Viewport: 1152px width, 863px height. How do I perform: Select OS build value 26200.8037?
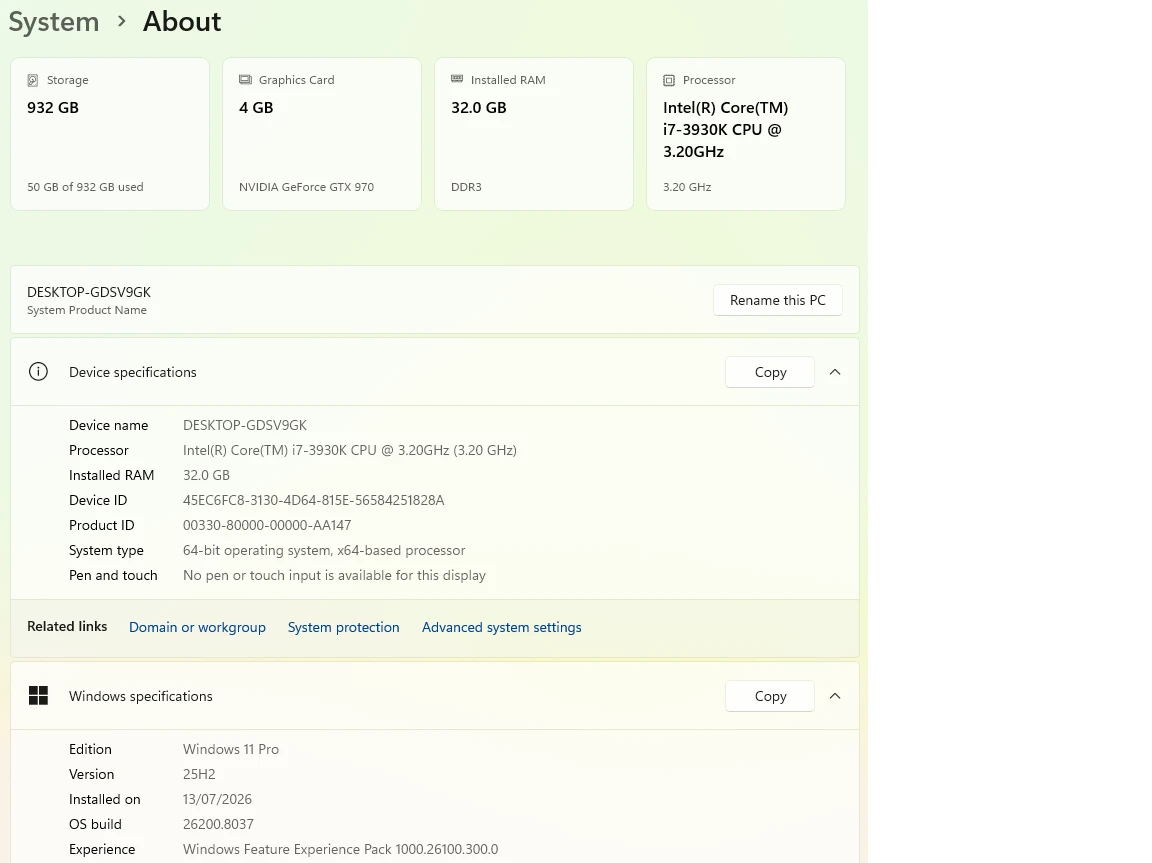218,824
